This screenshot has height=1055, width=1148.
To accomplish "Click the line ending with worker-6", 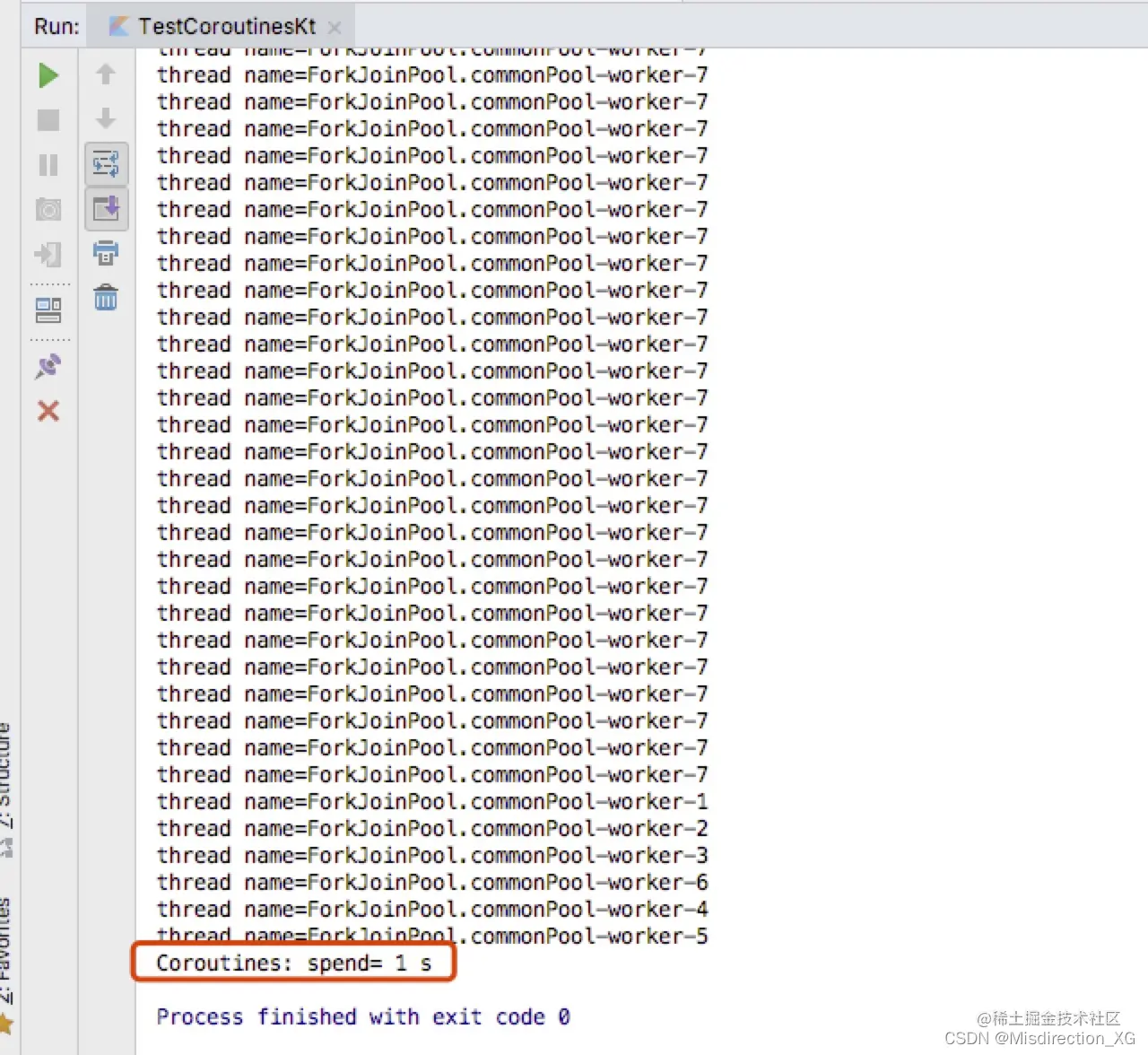I will pyautogui.click(x=432, y=883).
